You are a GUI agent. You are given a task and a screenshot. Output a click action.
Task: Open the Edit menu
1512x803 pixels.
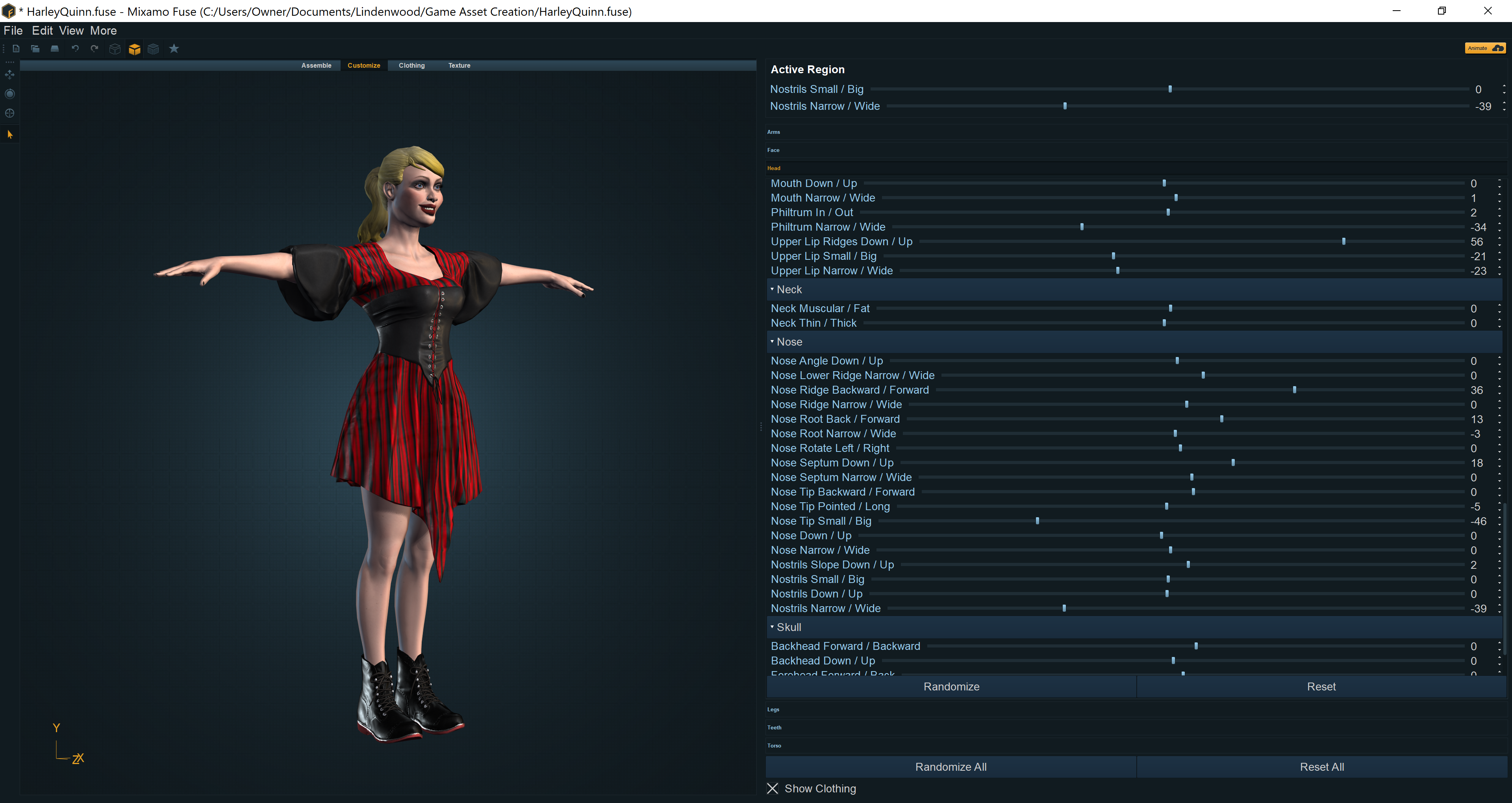[x=42, y=31]
